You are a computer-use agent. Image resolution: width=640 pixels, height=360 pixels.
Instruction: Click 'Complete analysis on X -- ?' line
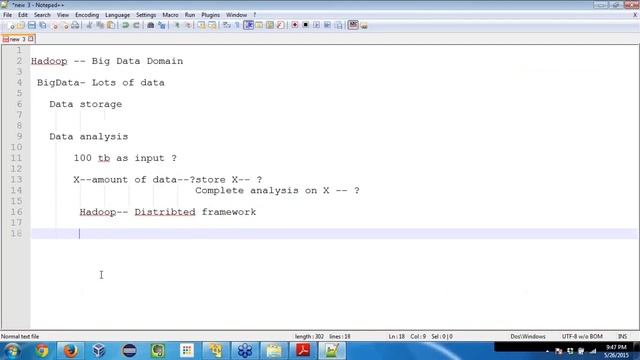(x=277, y=191)
